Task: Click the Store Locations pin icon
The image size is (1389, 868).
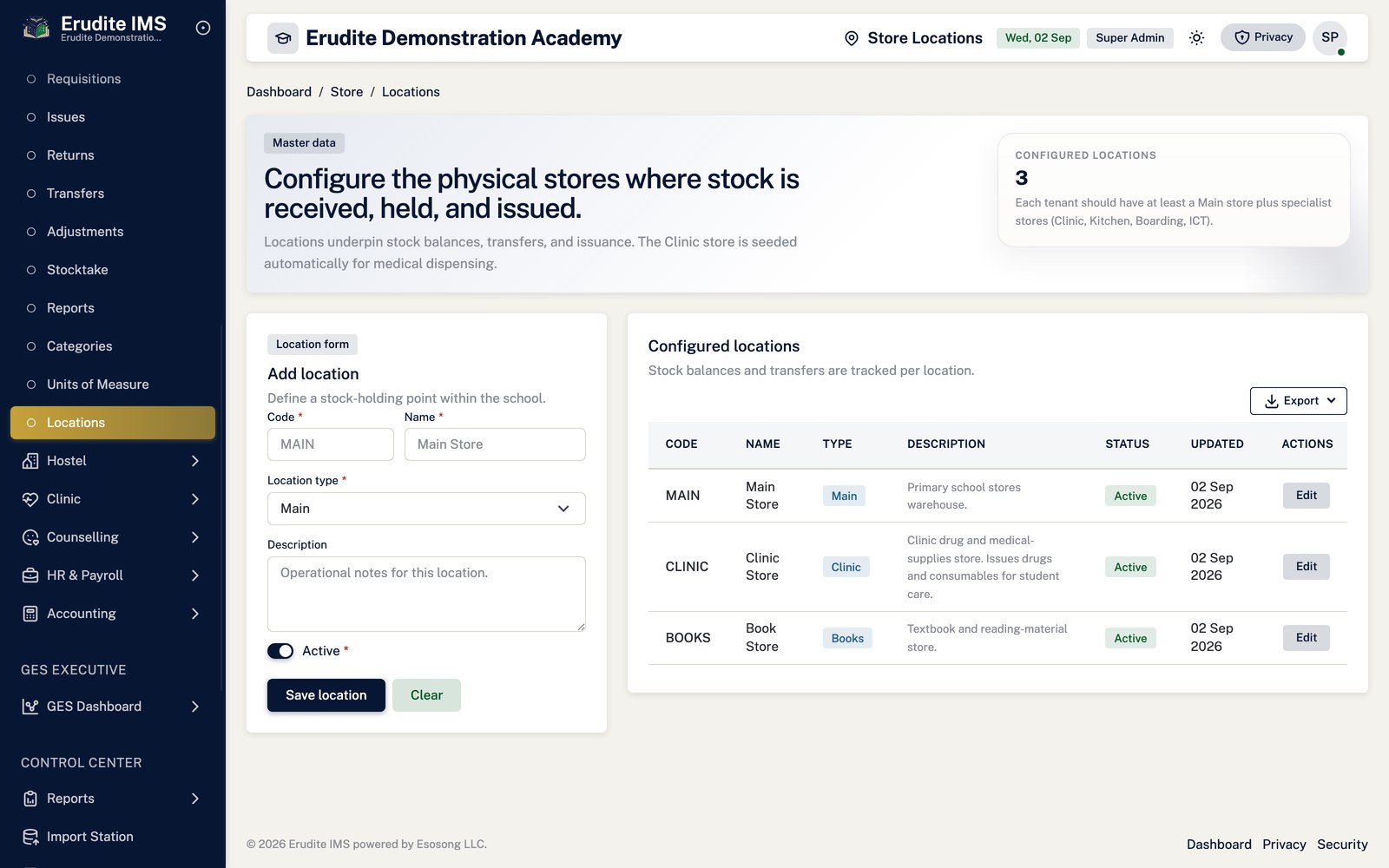Action: click(x=852, y=38)
